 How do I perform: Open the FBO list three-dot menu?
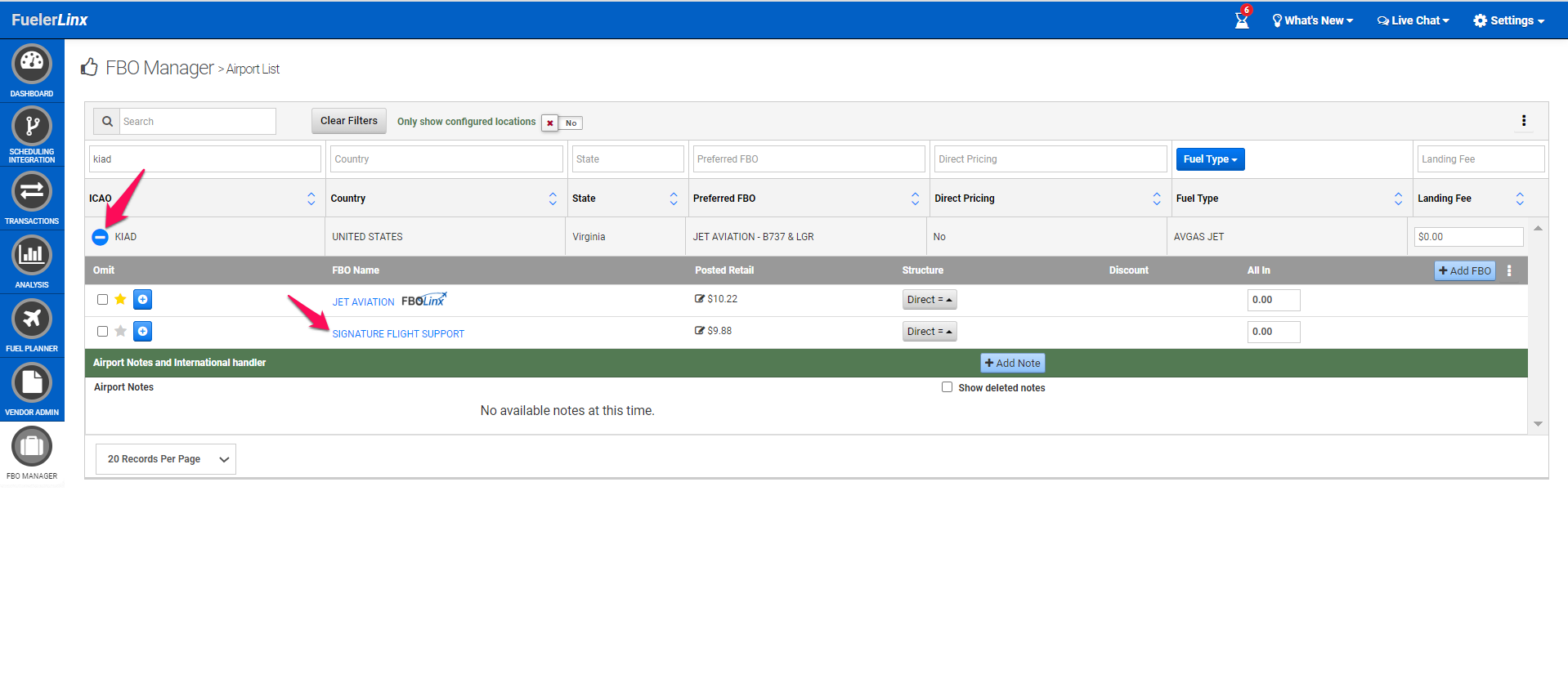click(x=1509, y=270)
